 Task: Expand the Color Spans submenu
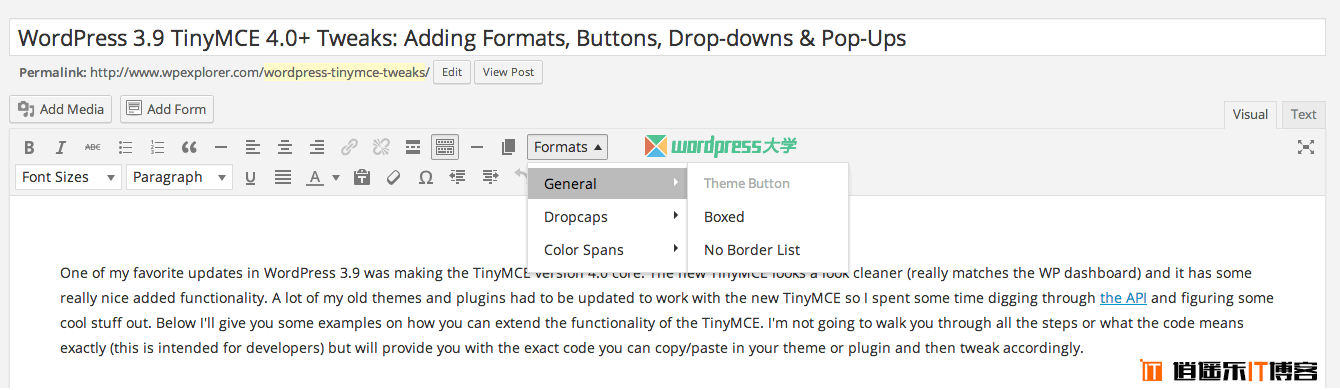tap(607, 250)
